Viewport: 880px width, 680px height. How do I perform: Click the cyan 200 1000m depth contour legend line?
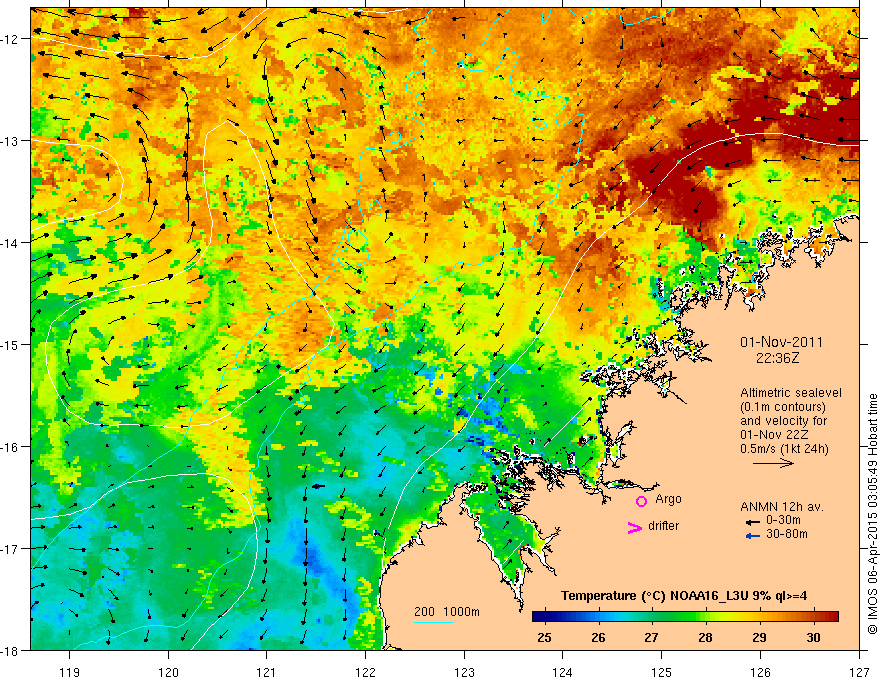click(x=434, y=622)
